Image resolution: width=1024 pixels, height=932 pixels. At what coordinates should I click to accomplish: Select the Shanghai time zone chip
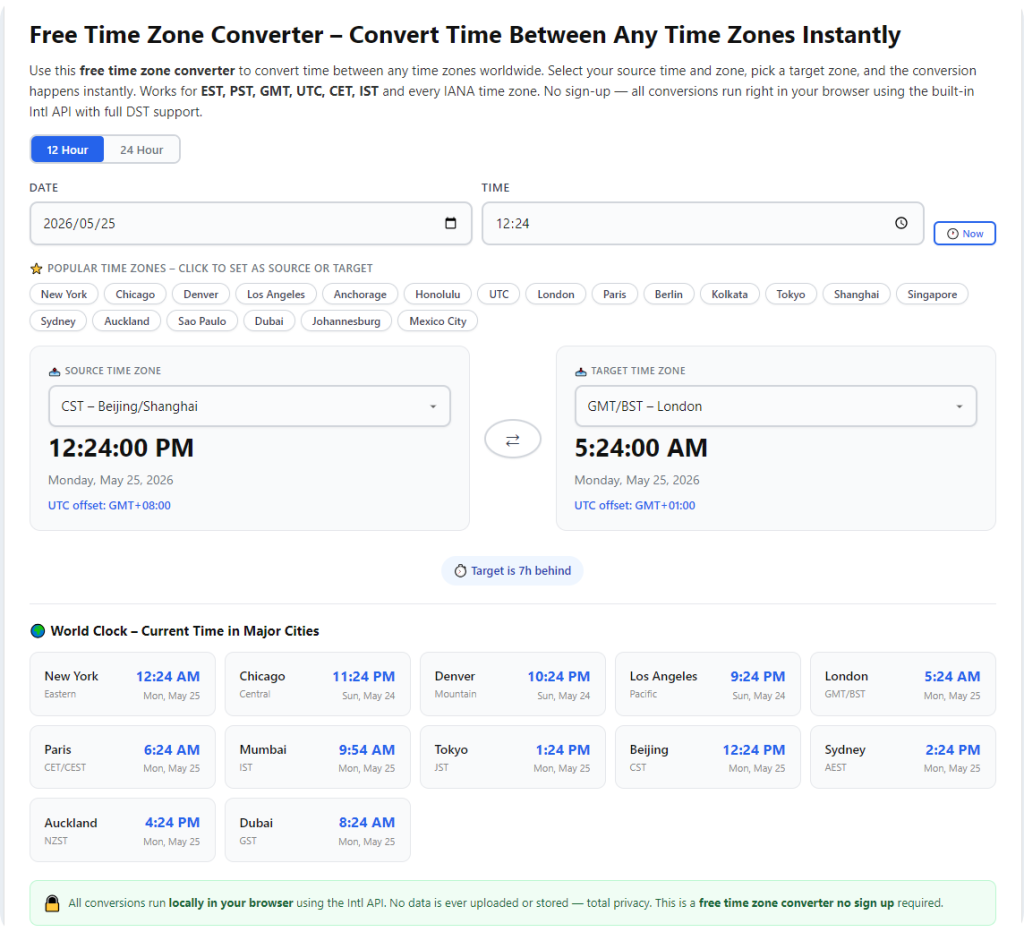856,295
